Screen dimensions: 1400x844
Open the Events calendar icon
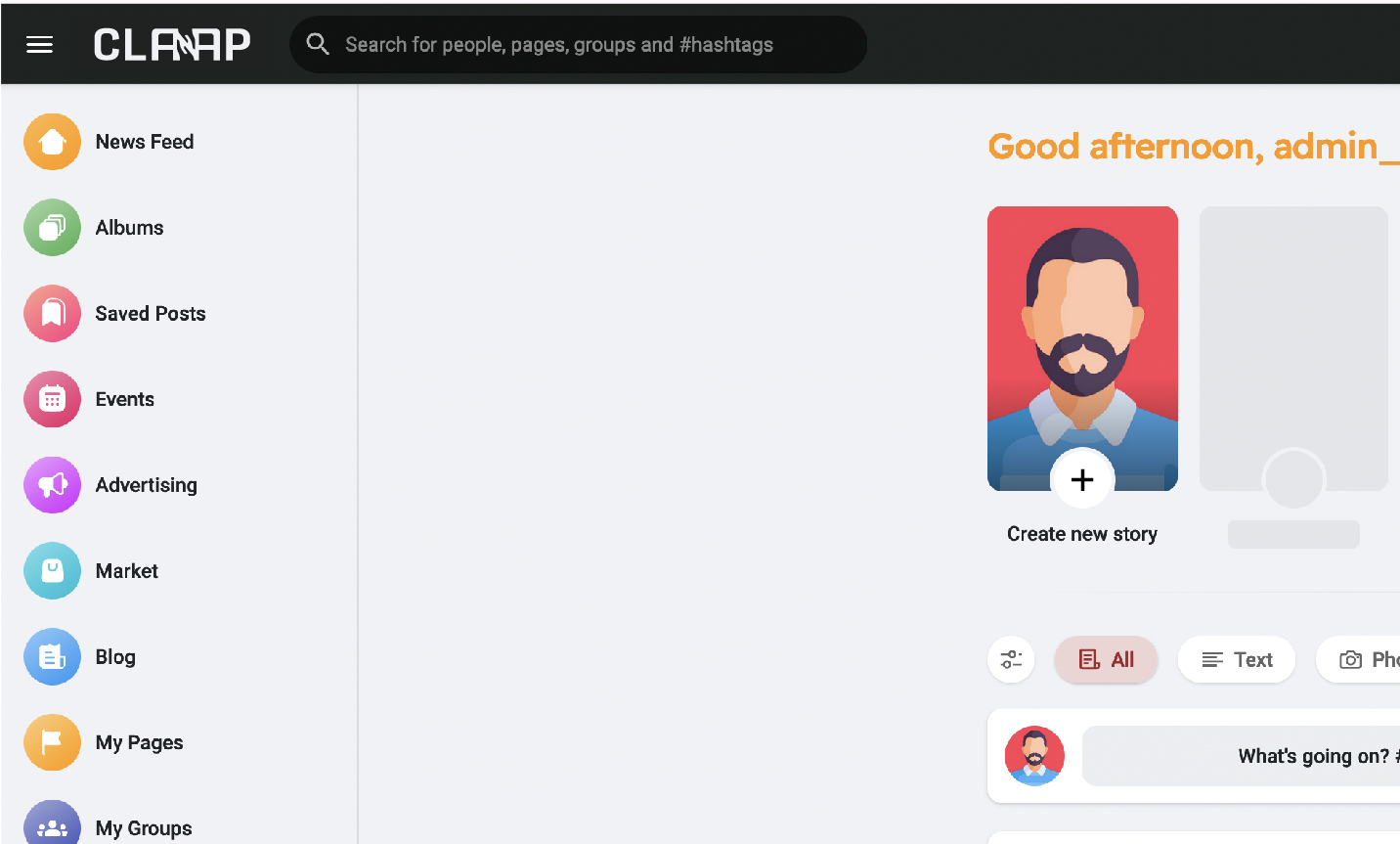[52, 399]
